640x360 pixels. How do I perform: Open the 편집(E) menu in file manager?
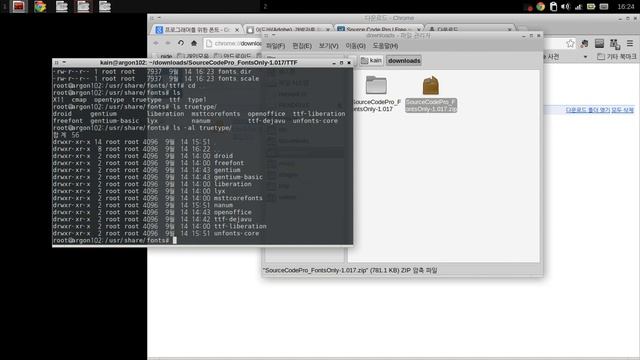pos(302,46)
